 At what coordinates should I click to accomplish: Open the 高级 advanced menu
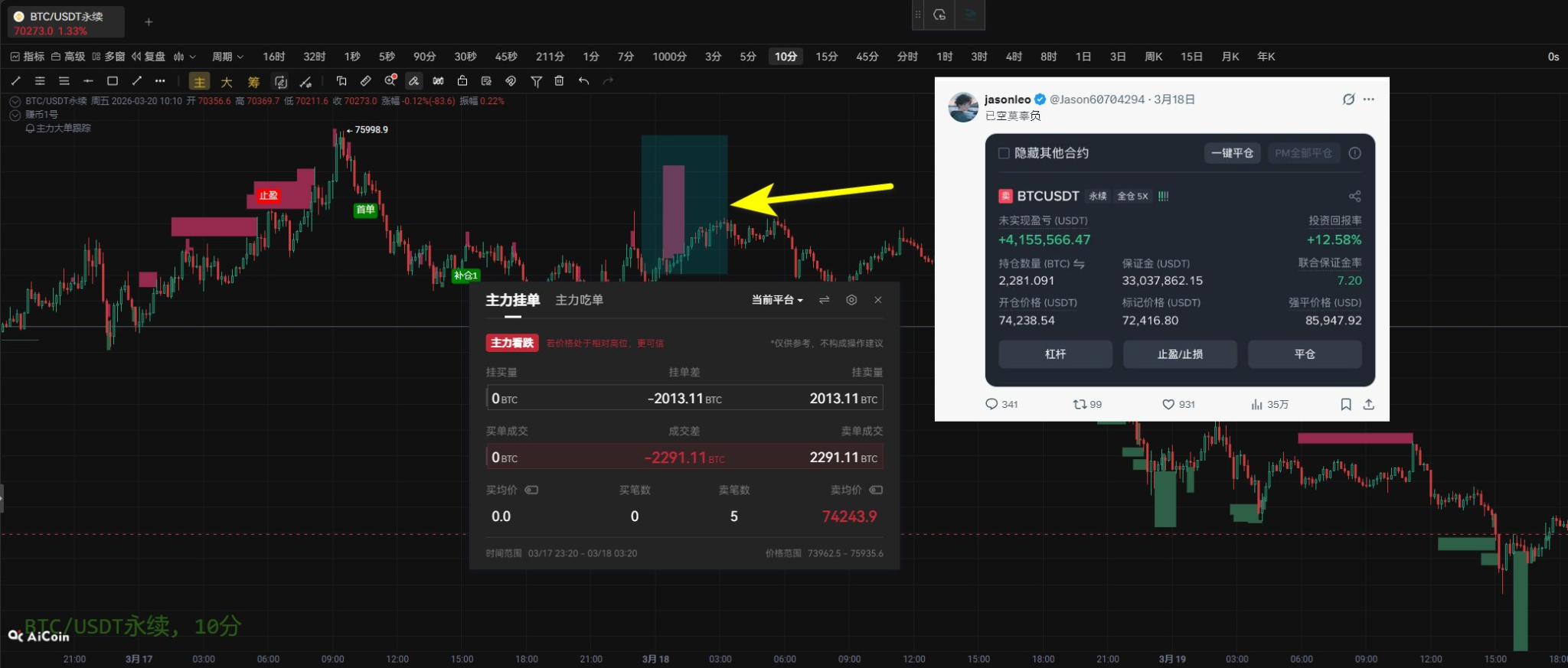click(68, 57)
